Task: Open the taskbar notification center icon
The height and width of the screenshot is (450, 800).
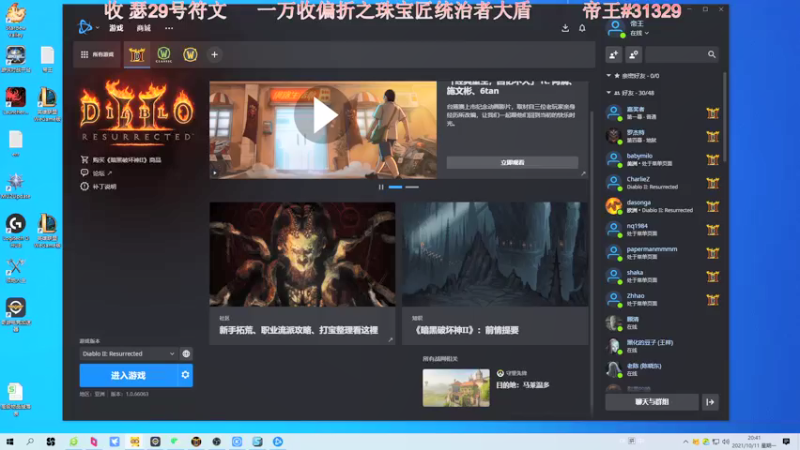Action: 786,441
